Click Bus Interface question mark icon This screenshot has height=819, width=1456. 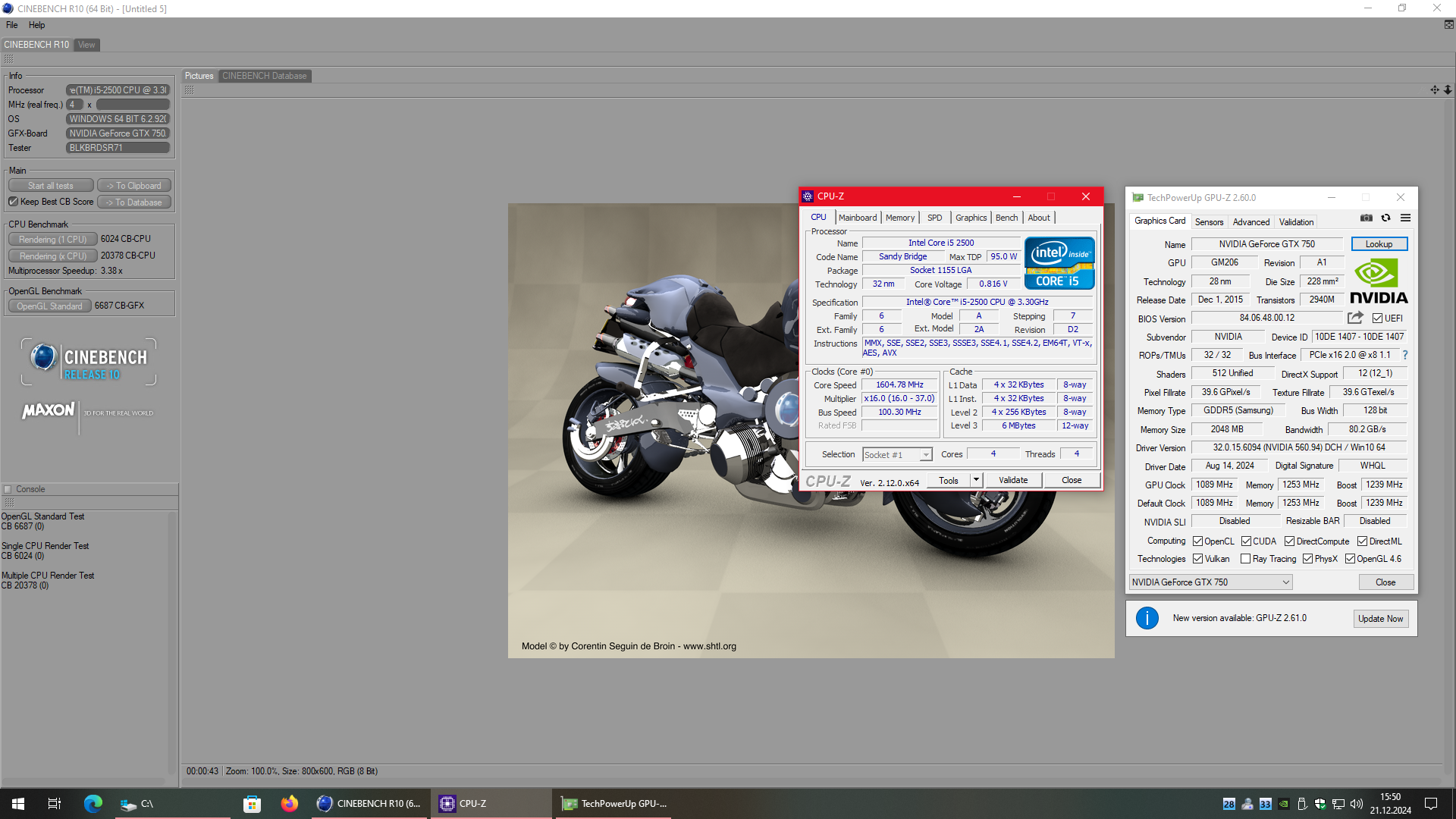[x=1404, y=355]
